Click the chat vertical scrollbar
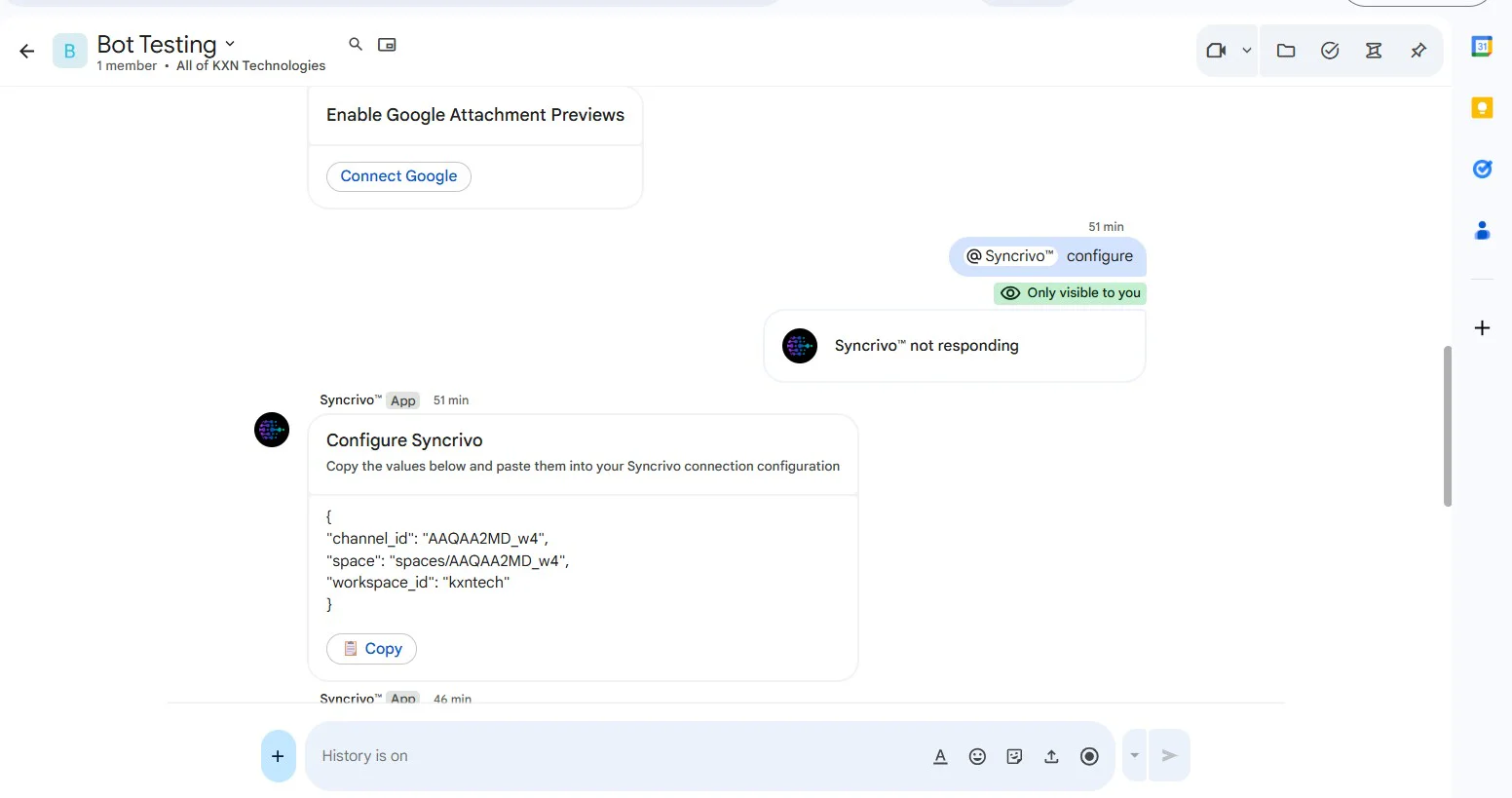The height and width of the screenshot is (798, 1512). (x=1447, y=426)
